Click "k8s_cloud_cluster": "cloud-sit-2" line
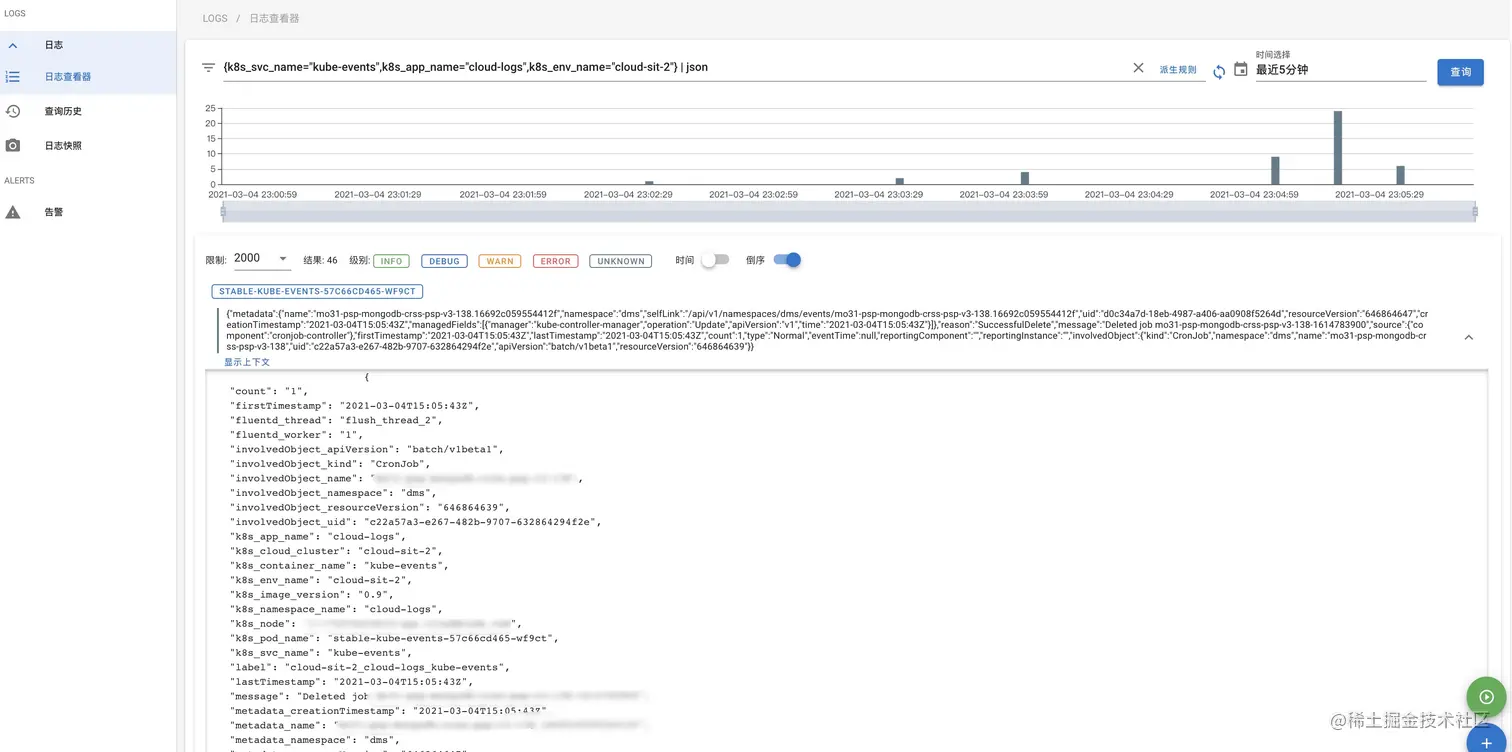This screenshot has width=1512, height=752. click(336, 551)
